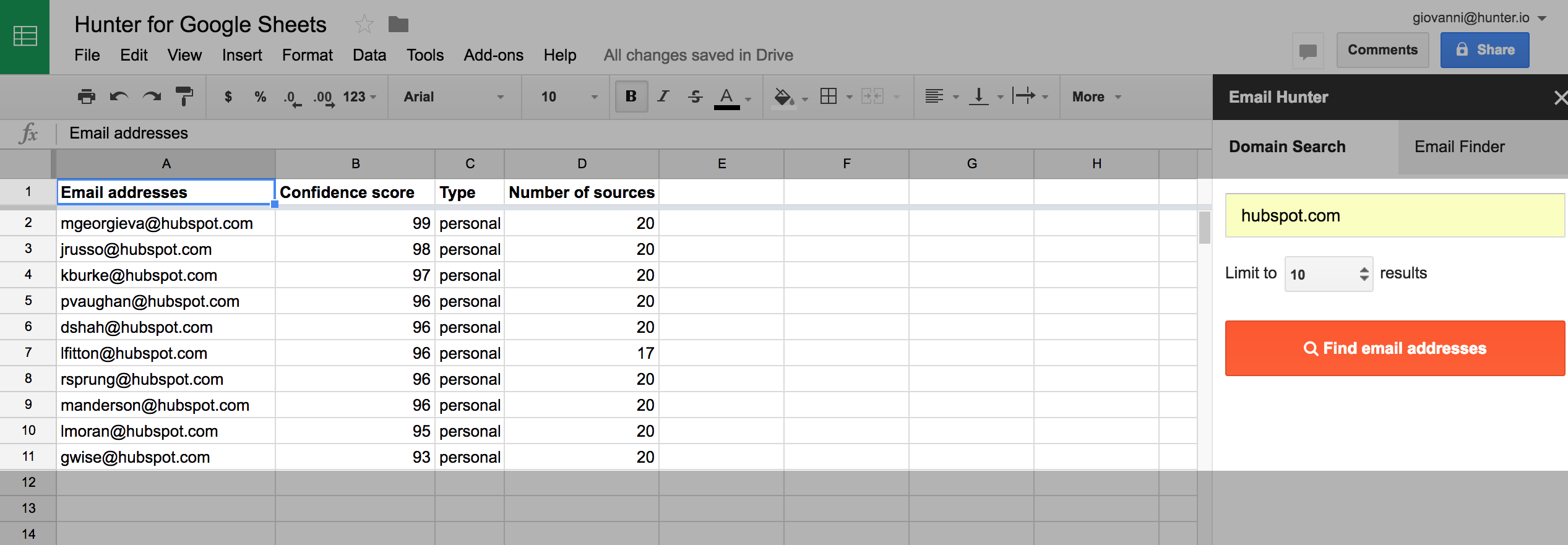Open the Tools menu

pyautogui.click(x=425, y=55)
